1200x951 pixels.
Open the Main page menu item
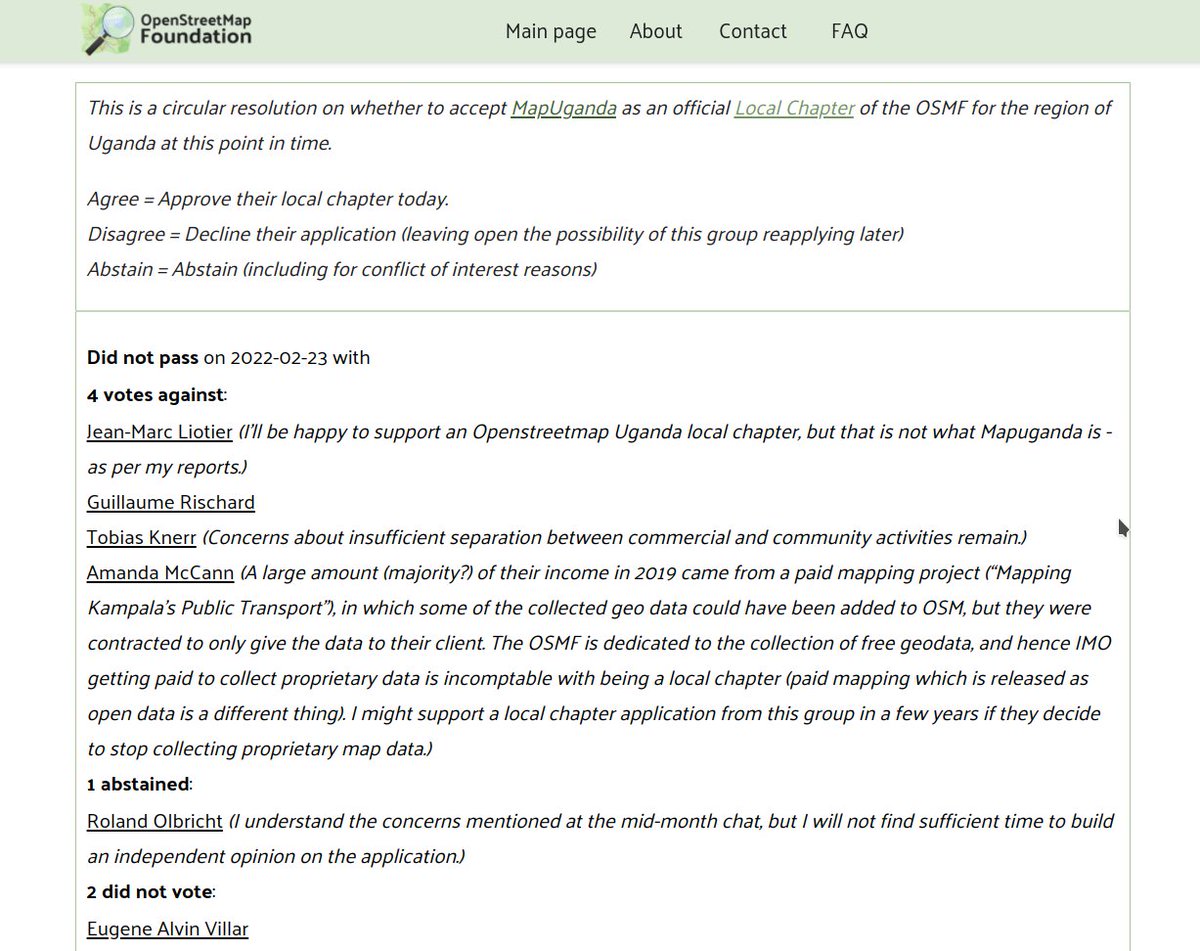pyautogui.click(x=551, y=31)
